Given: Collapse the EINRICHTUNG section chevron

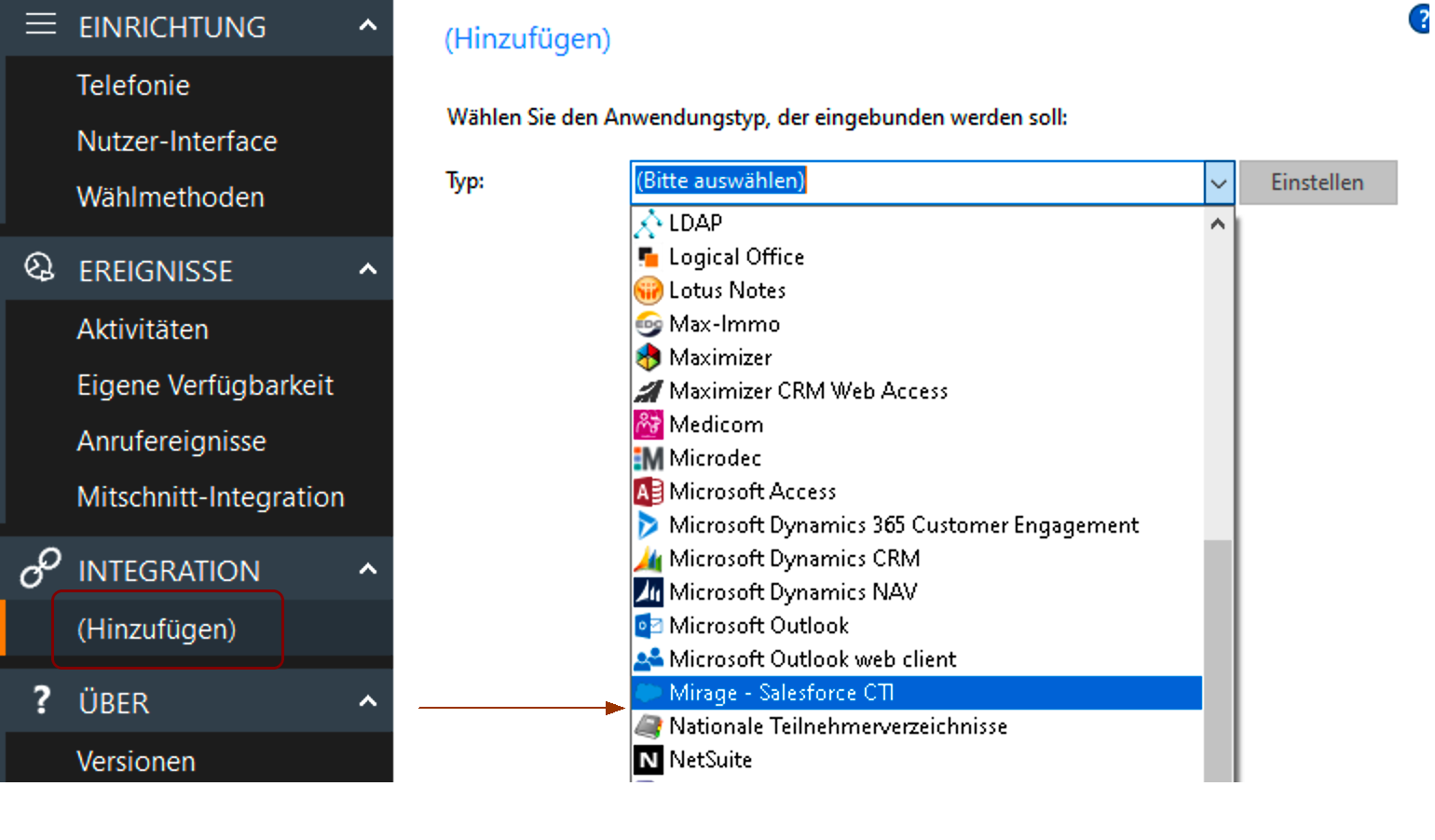Looking at the screenshot, I should pyautogui.click(x=368, y=25).
